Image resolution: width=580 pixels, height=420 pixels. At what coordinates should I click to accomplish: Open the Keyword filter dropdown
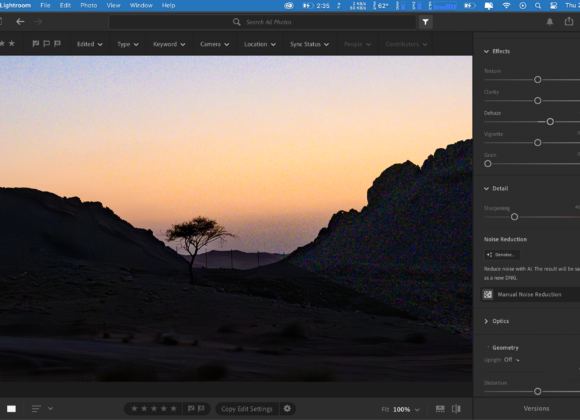(169, 44)
